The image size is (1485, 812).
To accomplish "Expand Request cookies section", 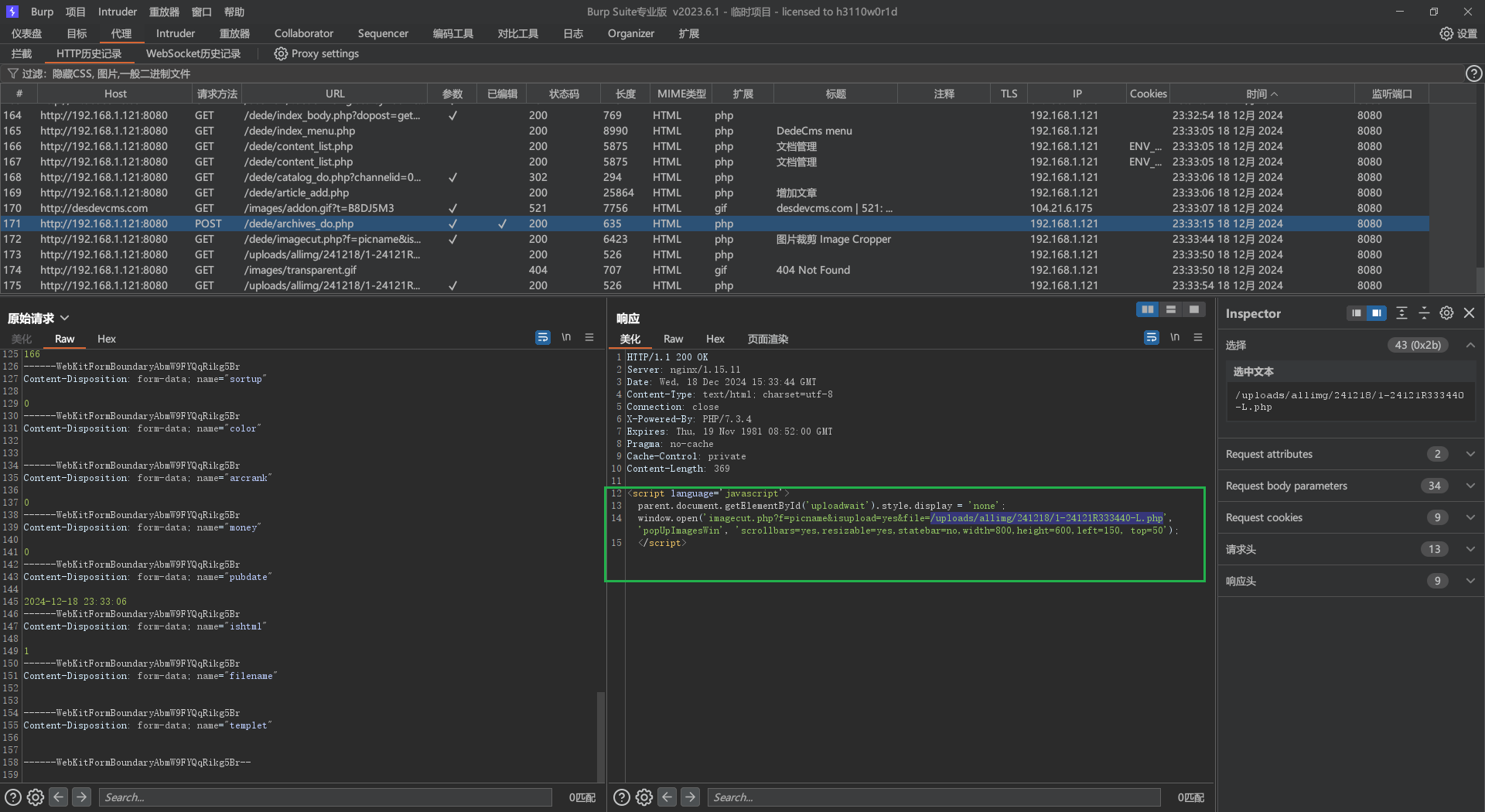I will click(x=1470, y=517).
